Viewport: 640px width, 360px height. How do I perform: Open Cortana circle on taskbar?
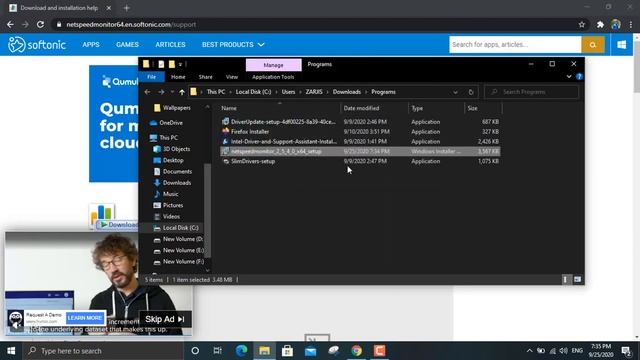click(195, 351)
